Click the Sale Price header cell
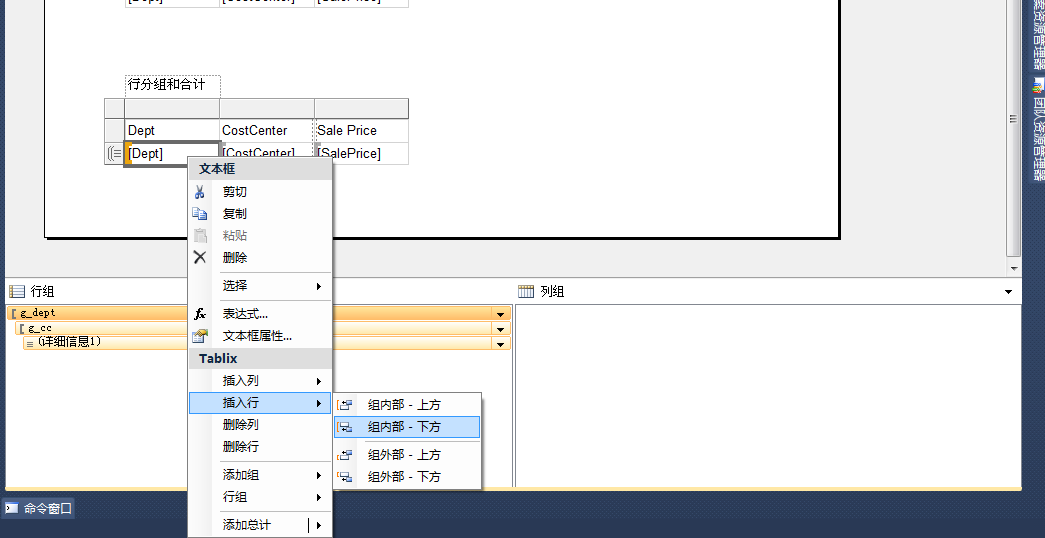 coord(362,131)
